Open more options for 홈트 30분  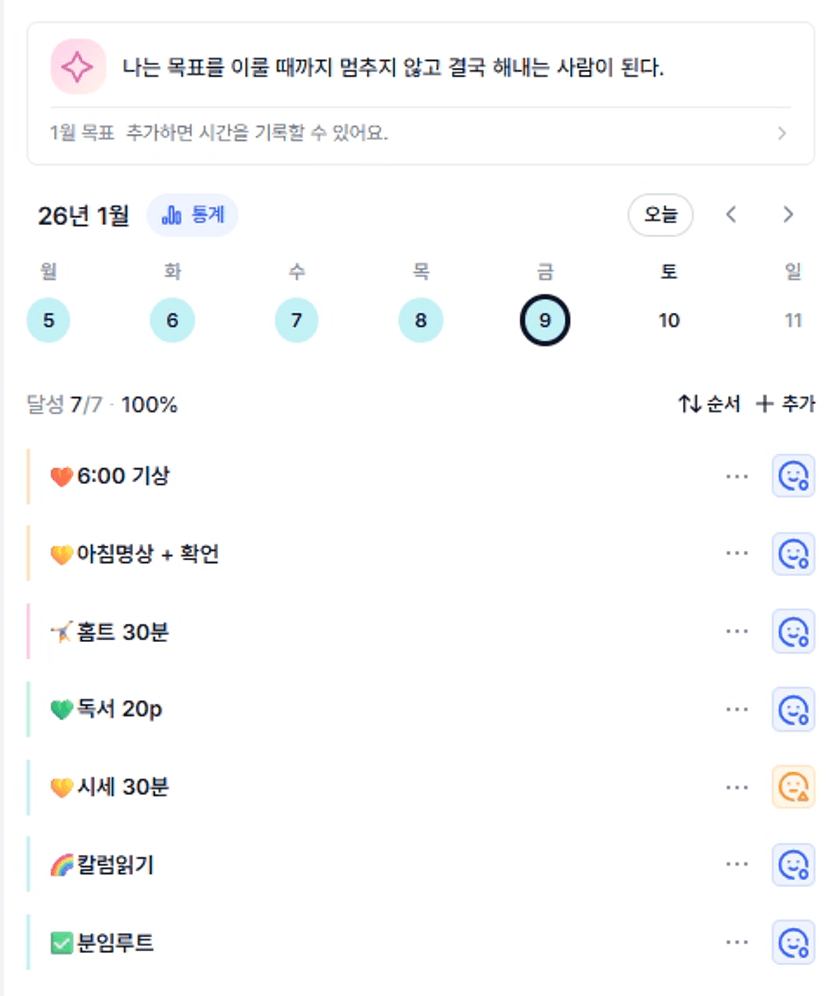737,632
